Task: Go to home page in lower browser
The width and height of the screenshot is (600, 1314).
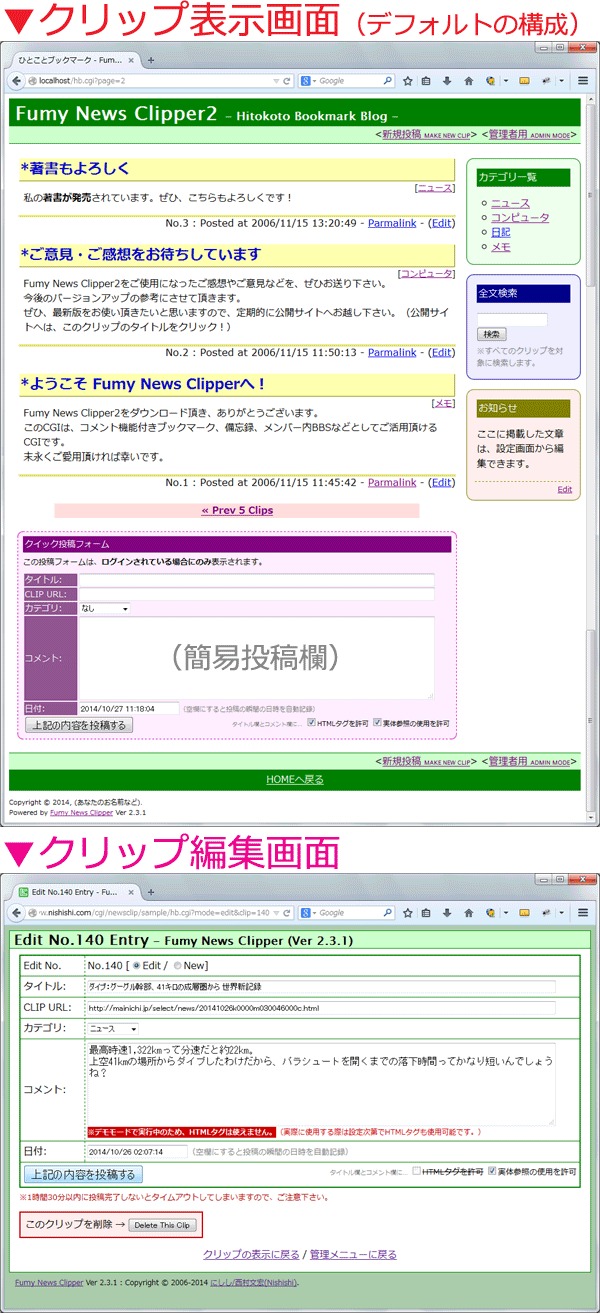Action: coord(468,912)
